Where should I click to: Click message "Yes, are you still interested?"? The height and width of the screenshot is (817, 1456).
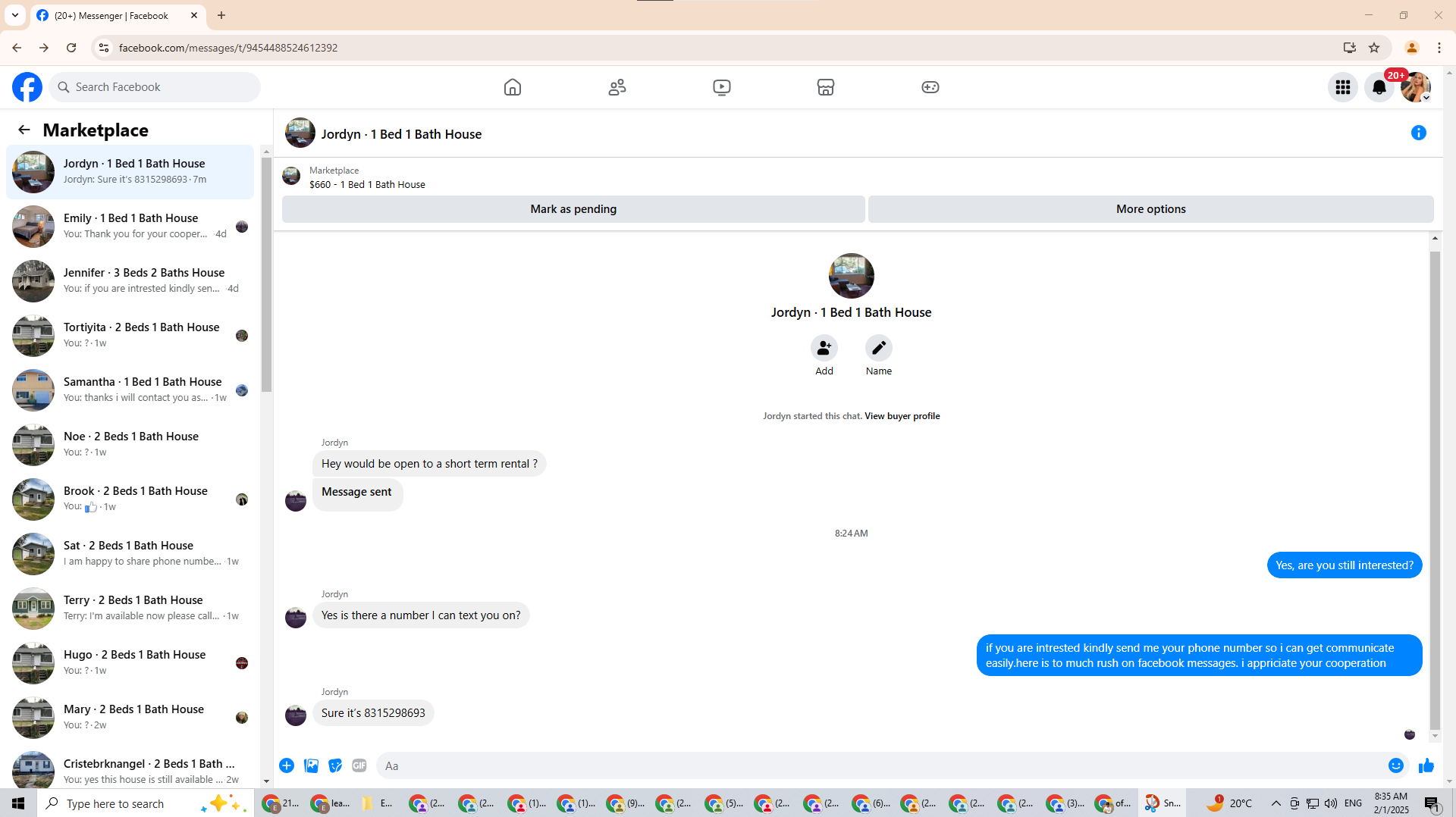[x=1345, y=565]
